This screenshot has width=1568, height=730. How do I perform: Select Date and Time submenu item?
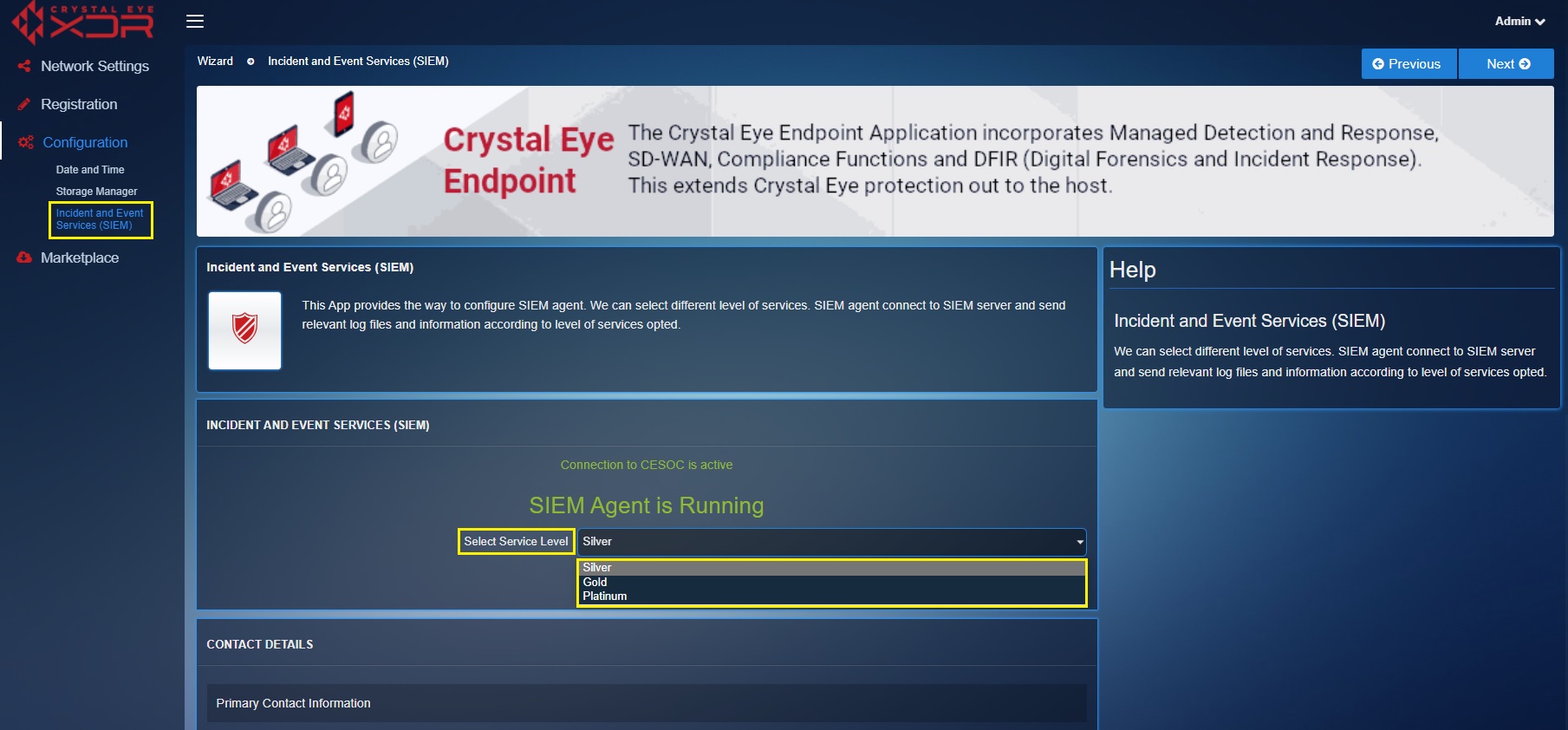90,170
